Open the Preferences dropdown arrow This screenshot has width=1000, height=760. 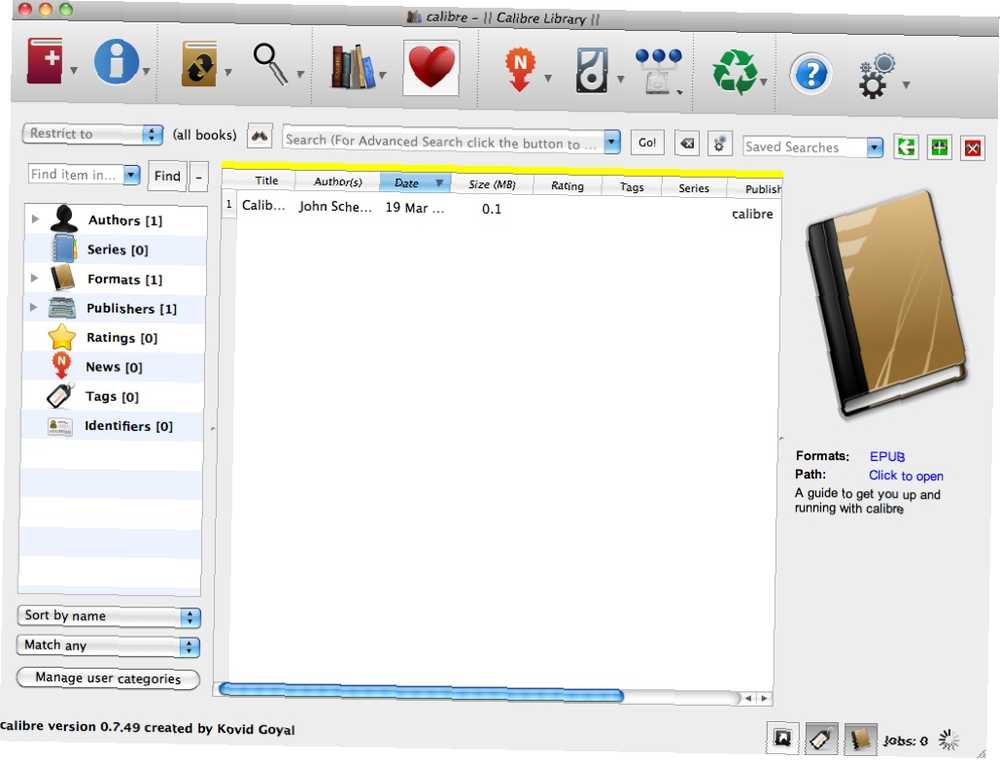[x=906, y=84]
